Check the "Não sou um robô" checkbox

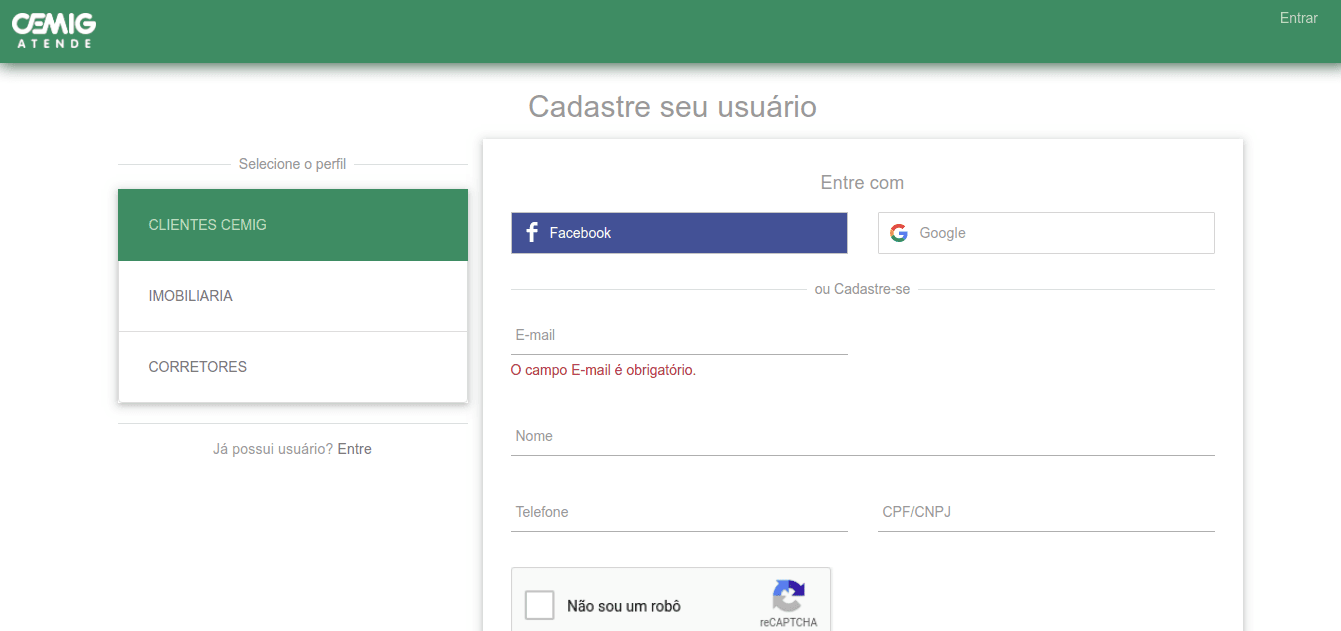click(539, 604)
